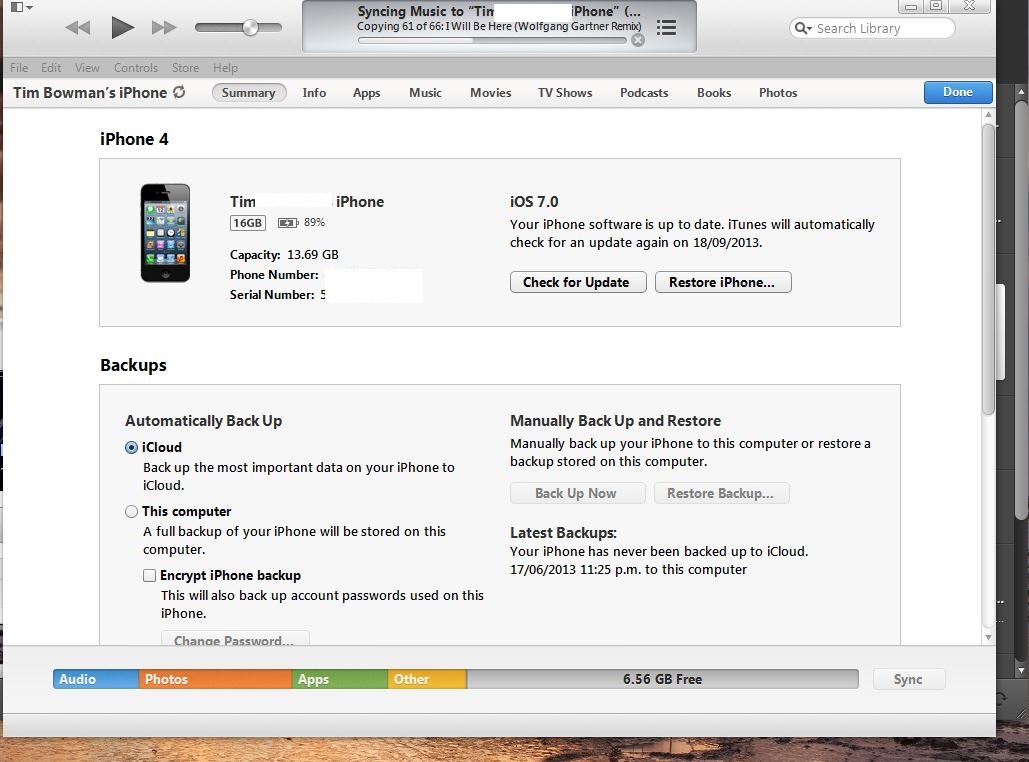Click the fast forward next track button

[x=164, y=28]
